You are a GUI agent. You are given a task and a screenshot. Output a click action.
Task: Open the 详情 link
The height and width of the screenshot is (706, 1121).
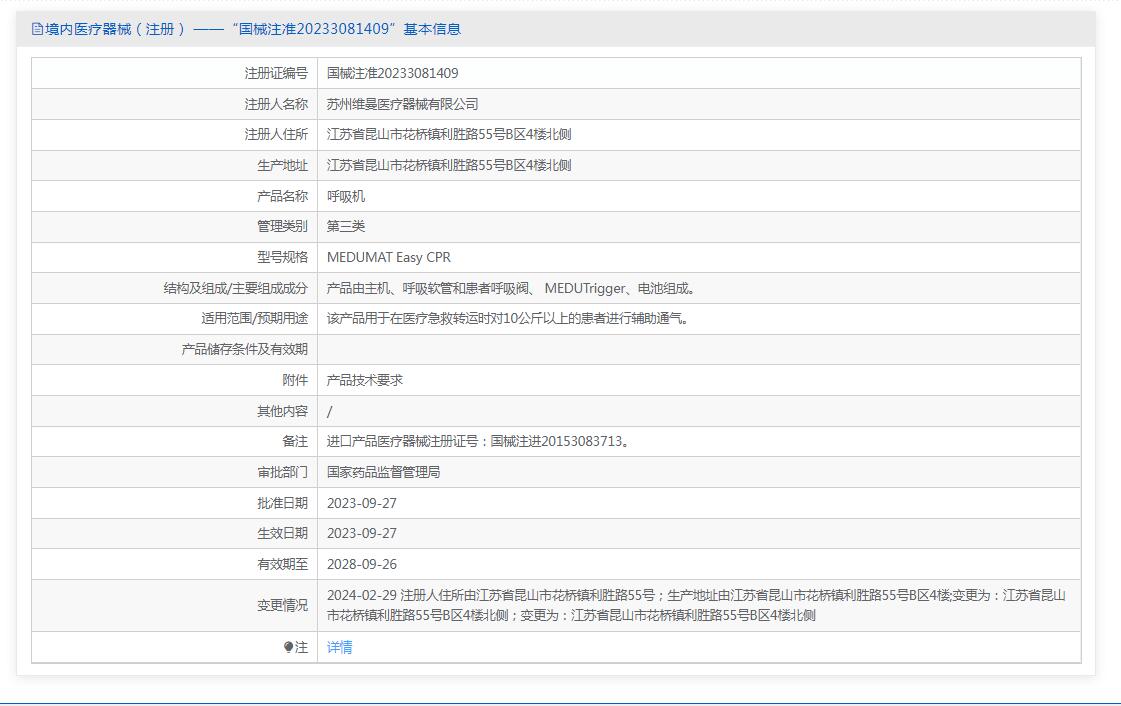(x=339, y=647)
